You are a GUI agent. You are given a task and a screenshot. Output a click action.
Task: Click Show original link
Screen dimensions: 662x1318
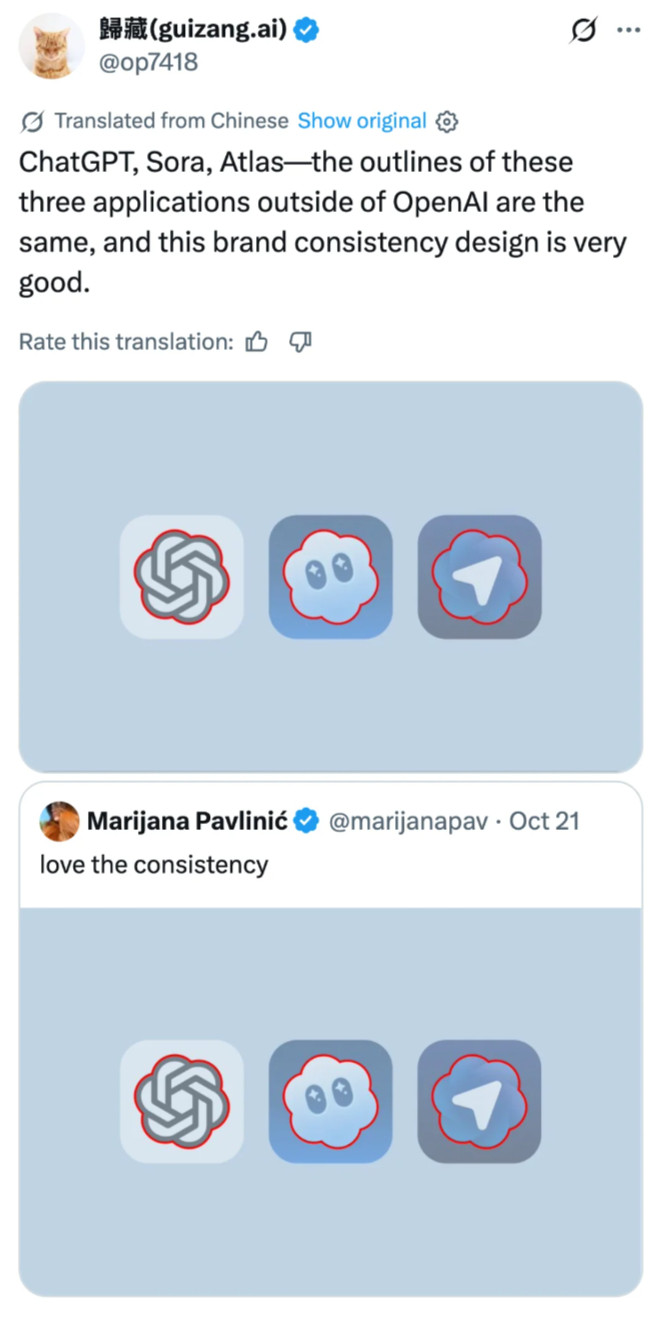362,121
